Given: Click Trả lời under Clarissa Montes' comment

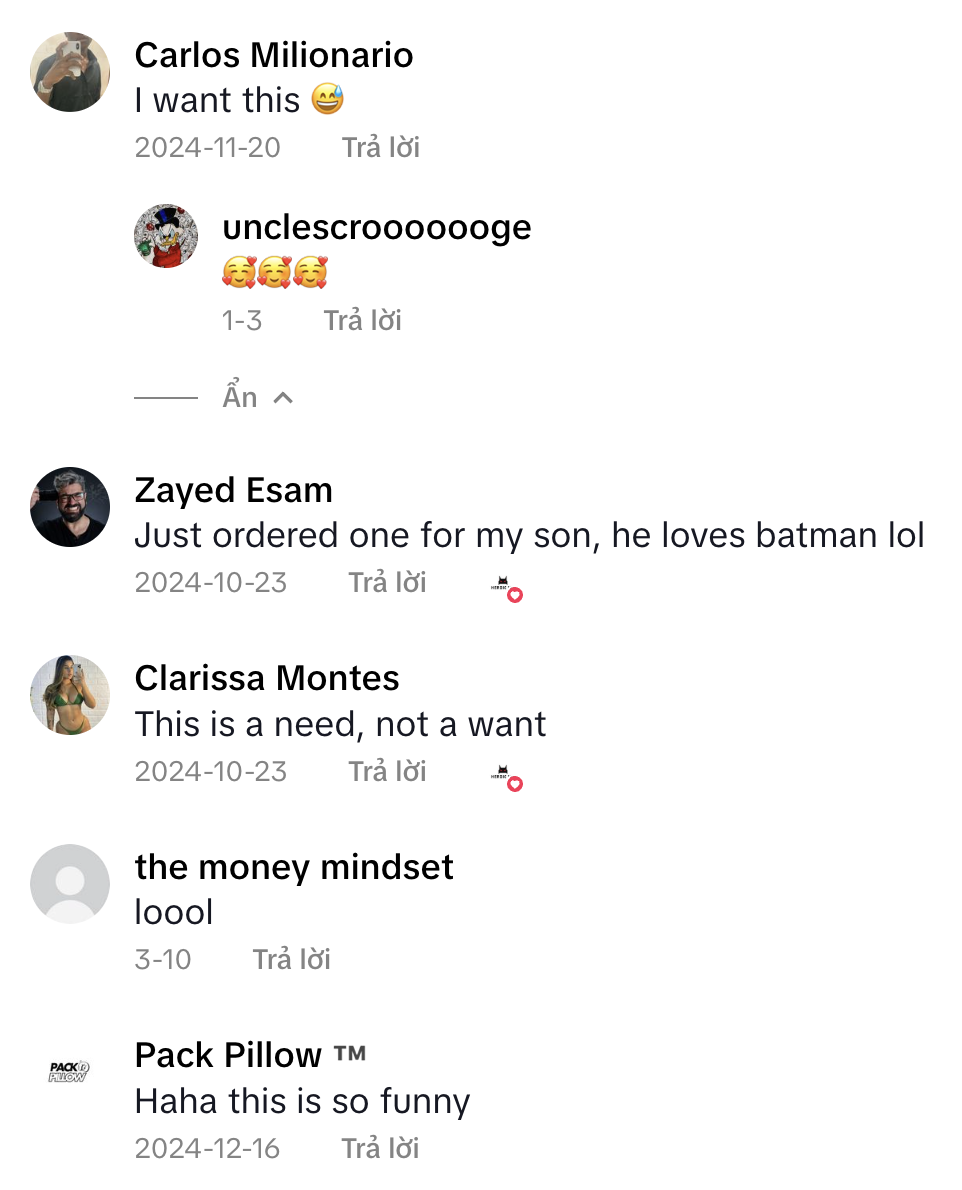Looking at the screenshot, I should [x=387, y=771].
